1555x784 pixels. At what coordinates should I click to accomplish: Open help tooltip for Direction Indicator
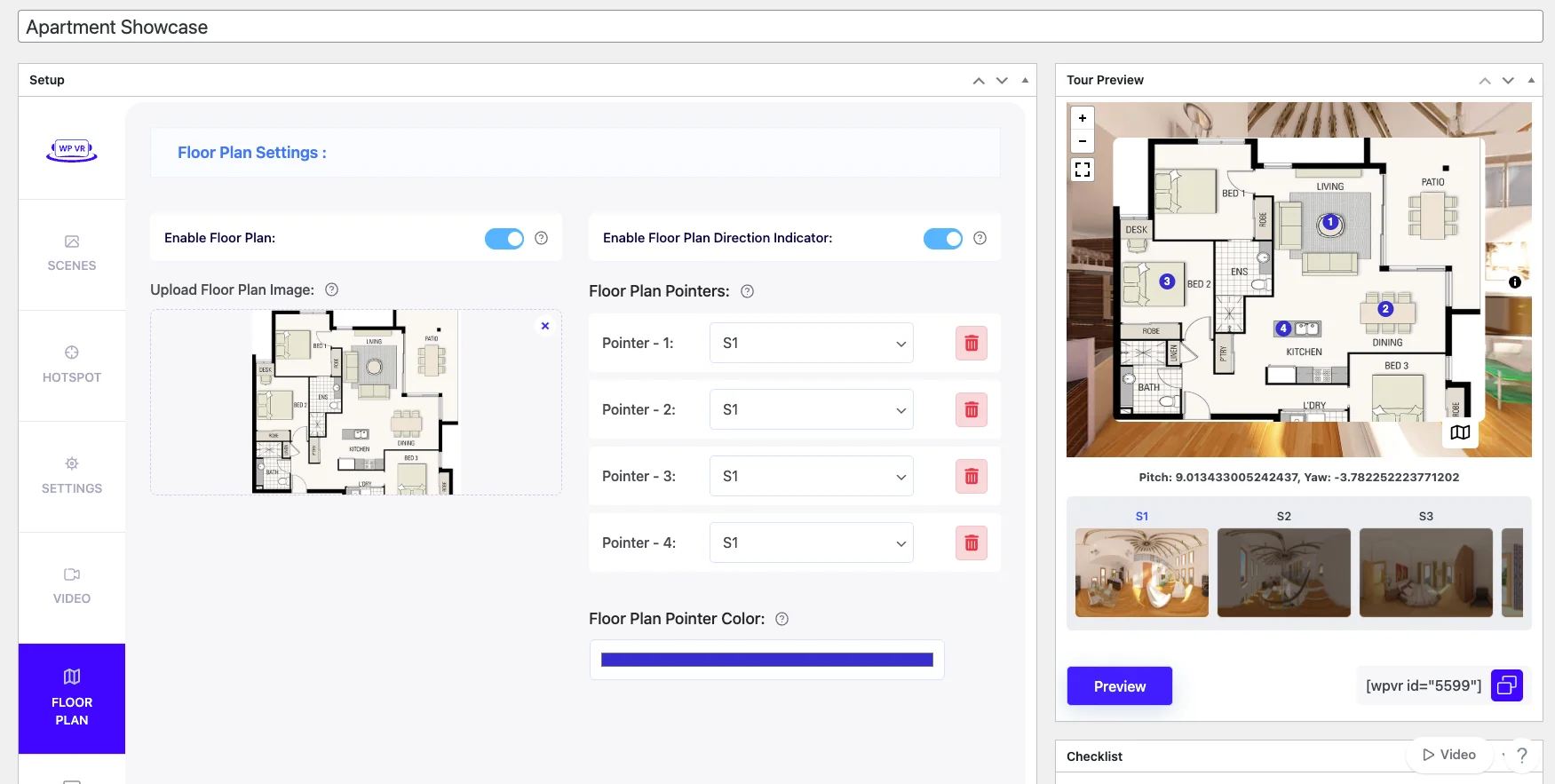coord(980,238)
